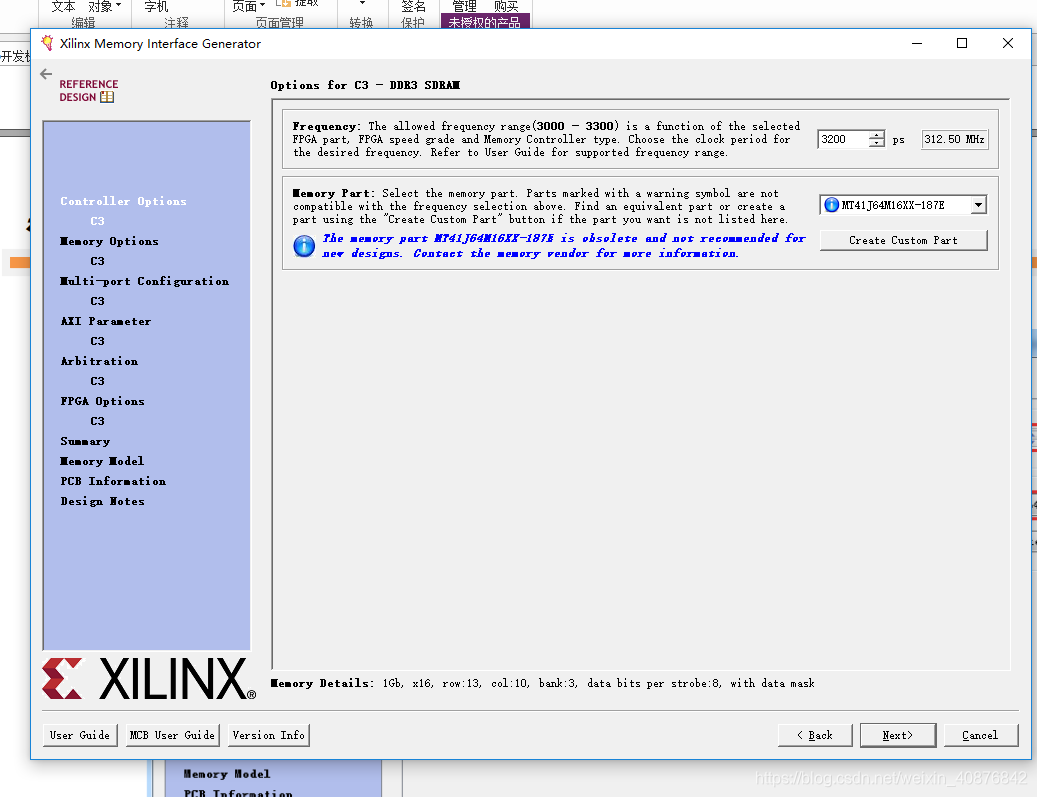Open the memory part dropdown arrow
The width and height of the screenshot is (1037, 797).
(978, 205)
